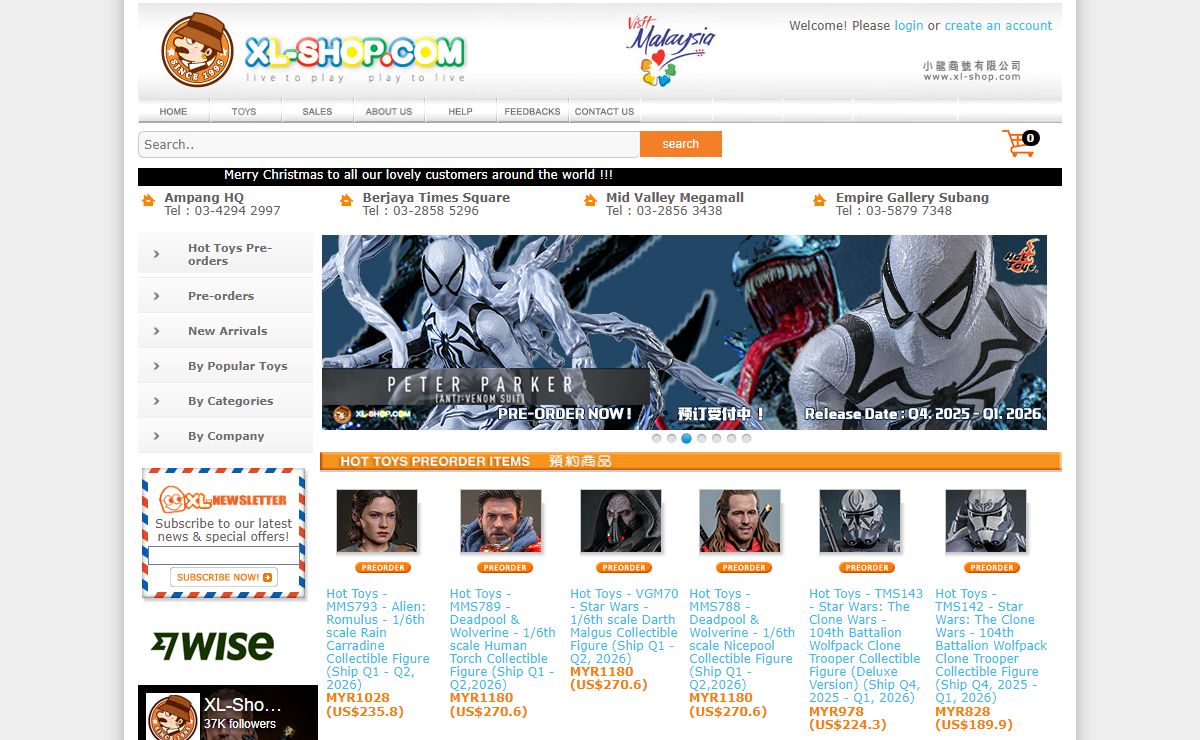Open Hot Toys TMS143 Deluxe Version link
The height and width of the screenshot is (740, 1200).
tap(866, 645)
